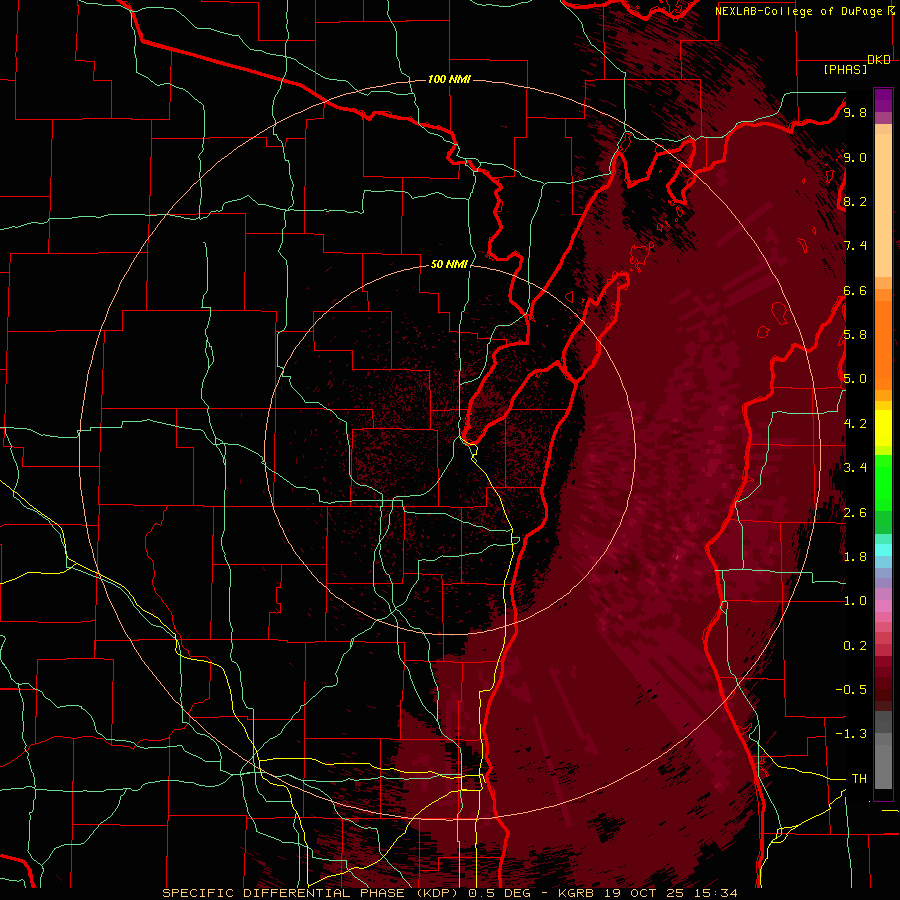This screenshot has height=900, width=900.
Task: Select the 1.0 scale value
Action: [x=855, y=601]
